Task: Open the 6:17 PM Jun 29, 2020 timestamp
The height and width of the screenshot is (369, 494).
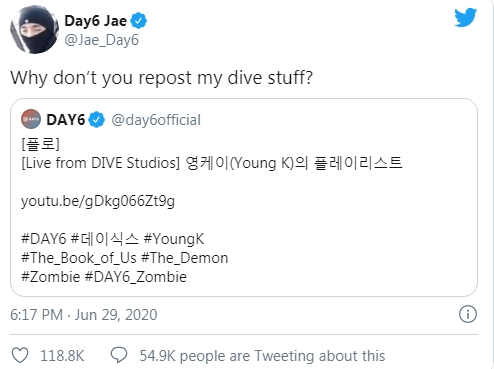Action: [83, 315]
